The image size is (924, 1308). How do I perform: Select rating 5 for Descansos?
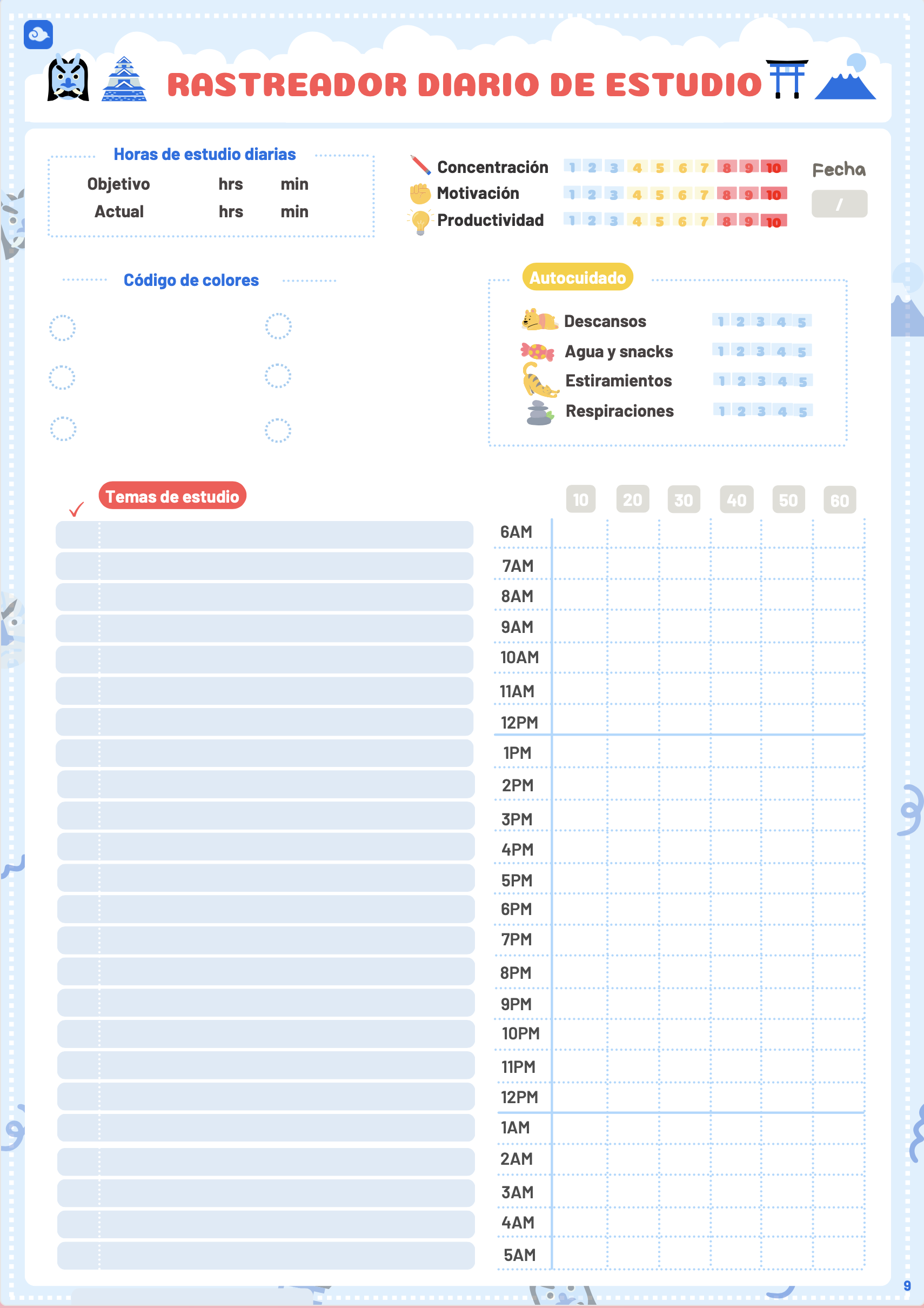[801, 322]
